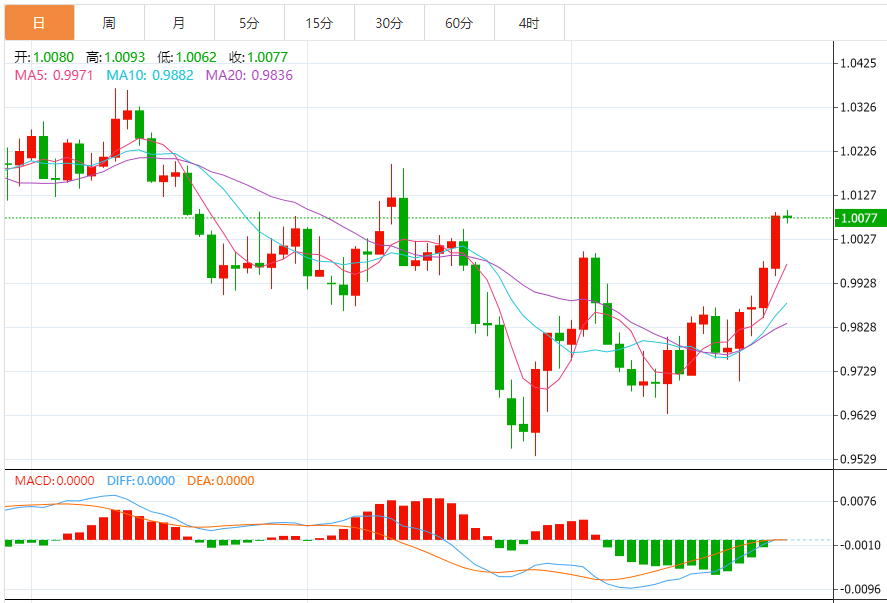The image size is (887, 603).
Task: Click the MA5: 0.9971 indicator label
Action: (54, 75)
